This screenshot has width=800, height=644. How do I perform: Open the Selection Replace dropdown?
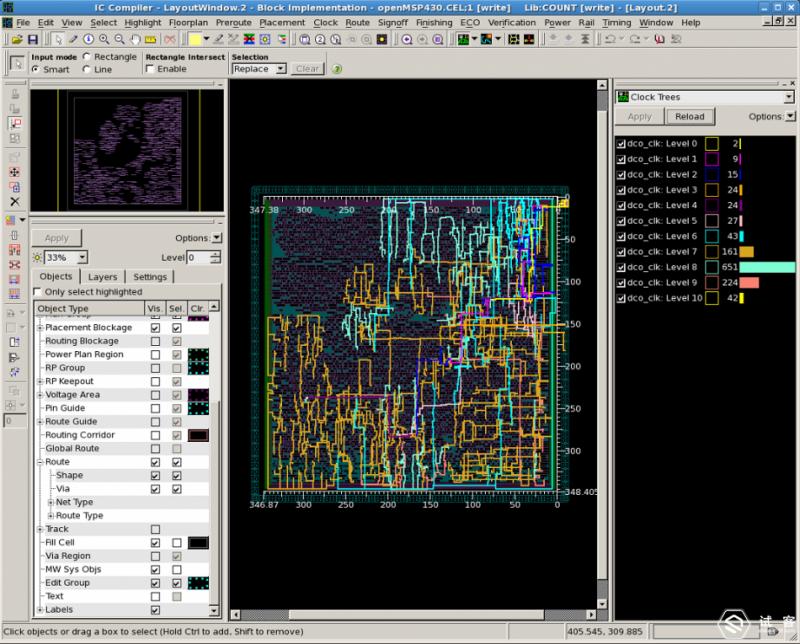pyautogui.click(x=281, y=69)
